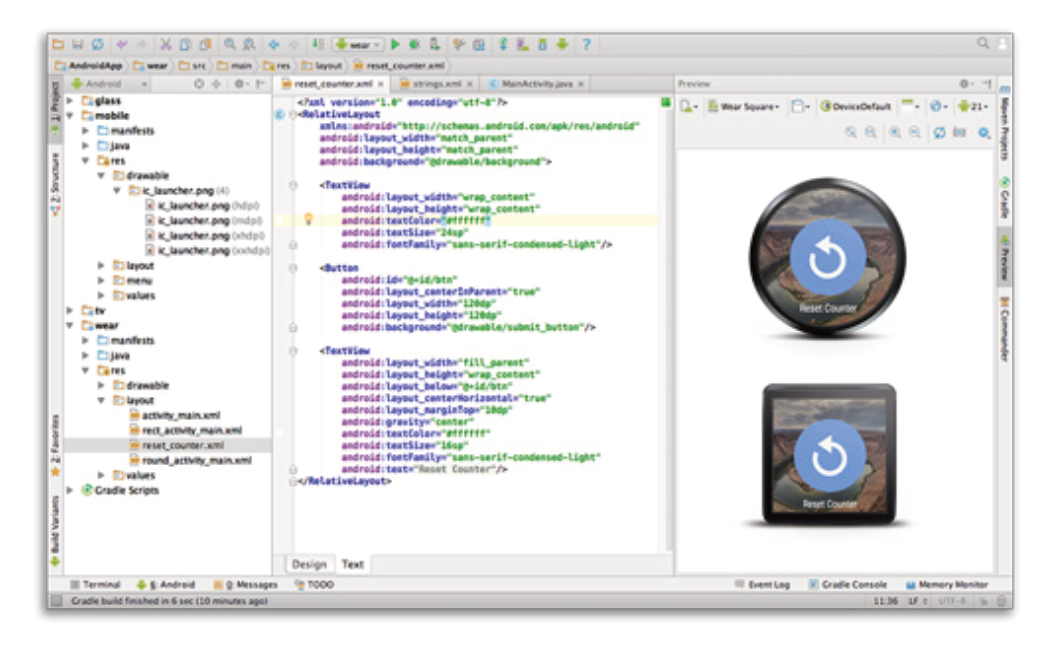Open the Event Log
This screenshot has width=1058, height=654.
[762, 584]
